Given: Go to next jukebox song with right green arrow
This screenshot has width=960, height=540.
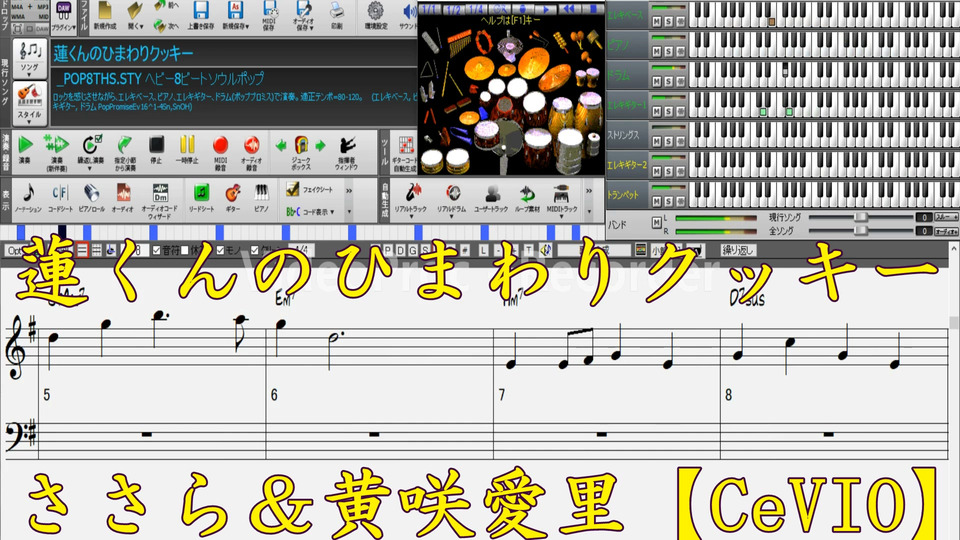Looking at the screenshot, I should pos(320,146).
